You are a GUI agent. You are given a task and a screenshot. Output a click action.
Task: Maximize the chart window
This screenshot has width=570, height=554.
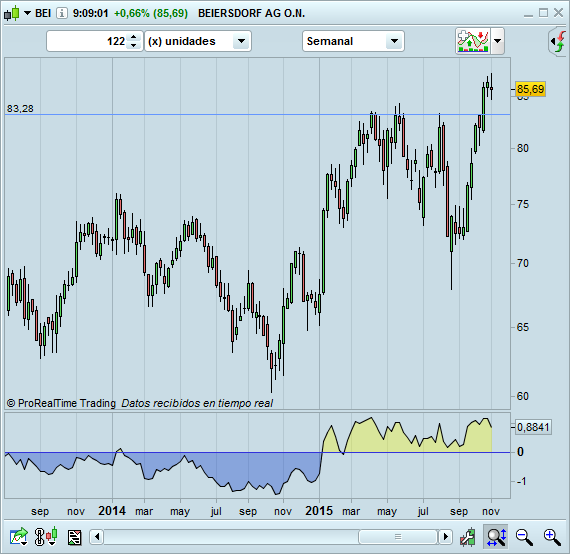click(543, 13)
